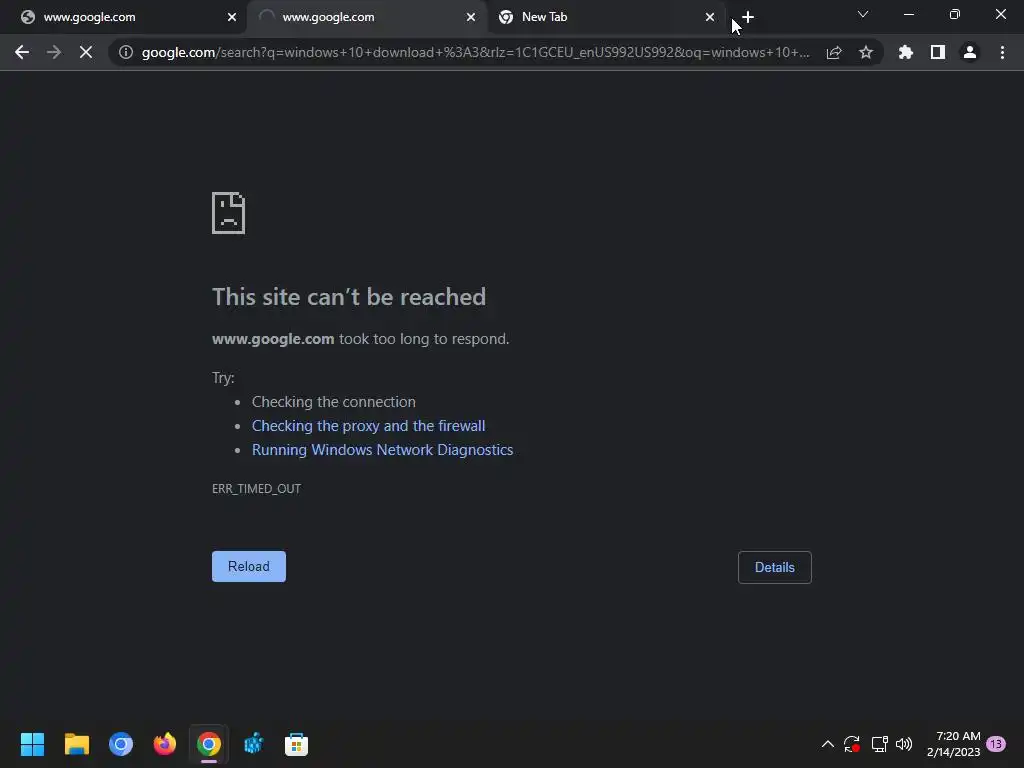Expand the search tabs chevron
This screenshot has height=768, width=1024.
click(x=863, y=14)
